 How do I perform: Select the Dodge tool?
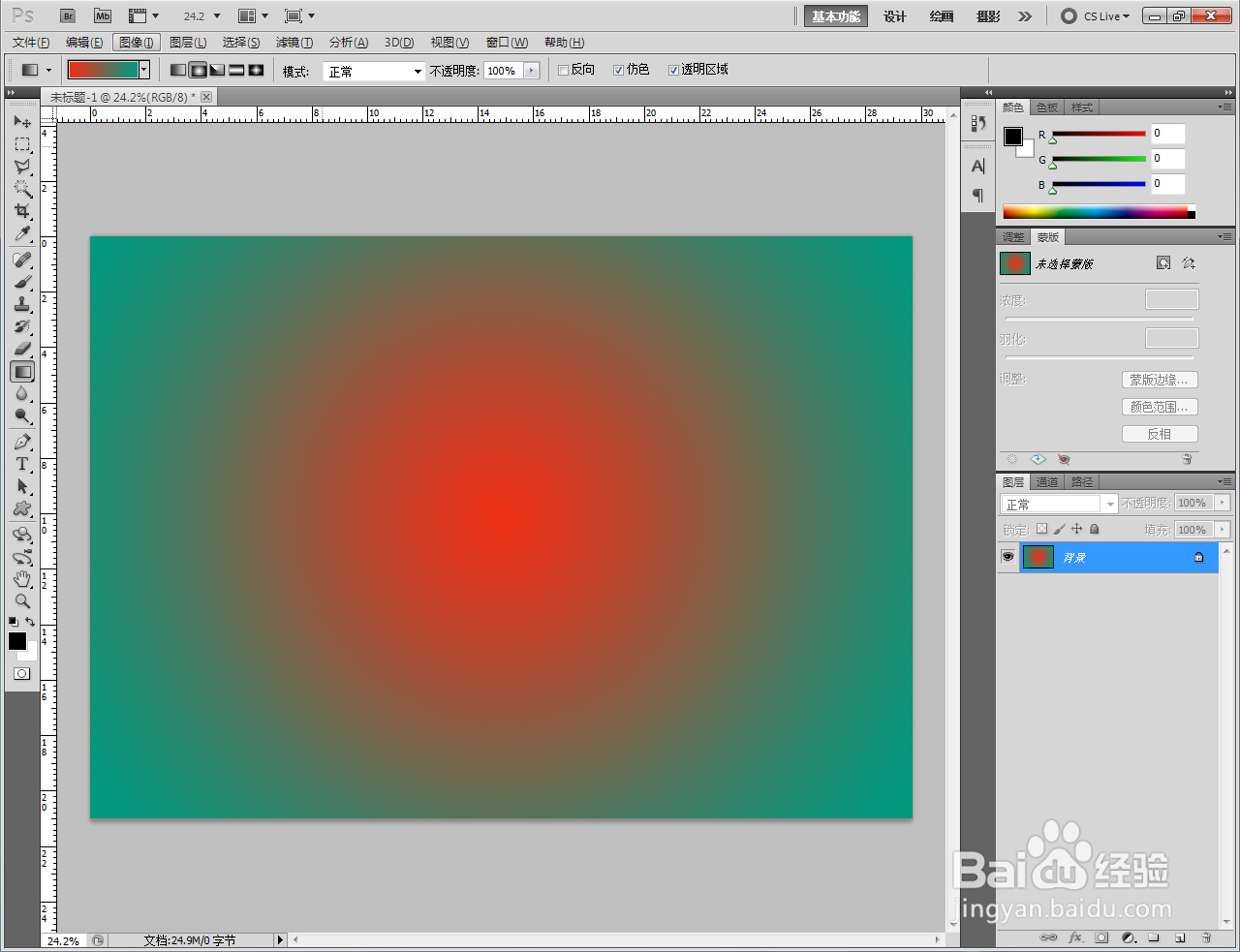[x=22, y=415]
